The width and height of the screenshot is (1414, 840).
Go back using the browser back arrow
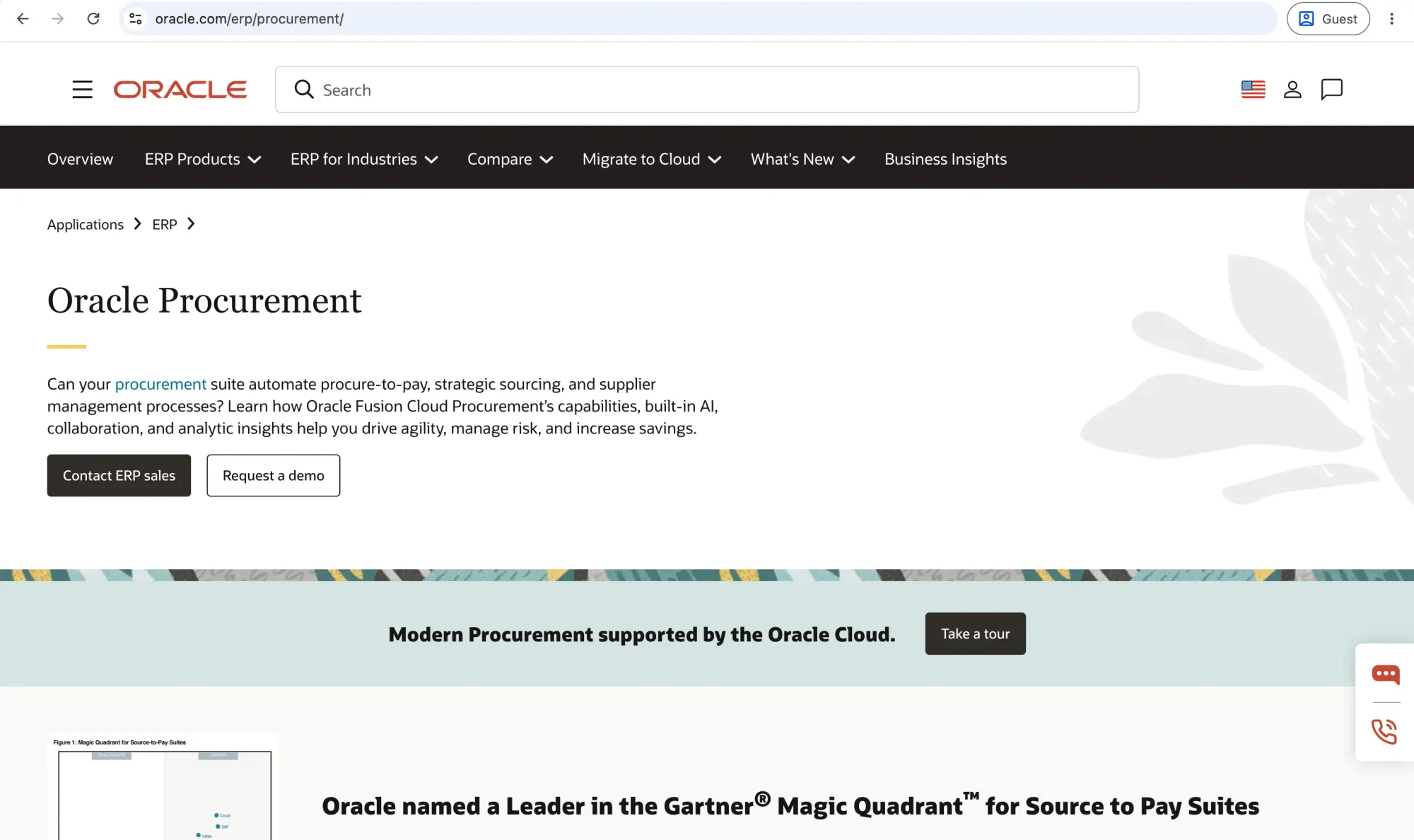click(23, 19)
